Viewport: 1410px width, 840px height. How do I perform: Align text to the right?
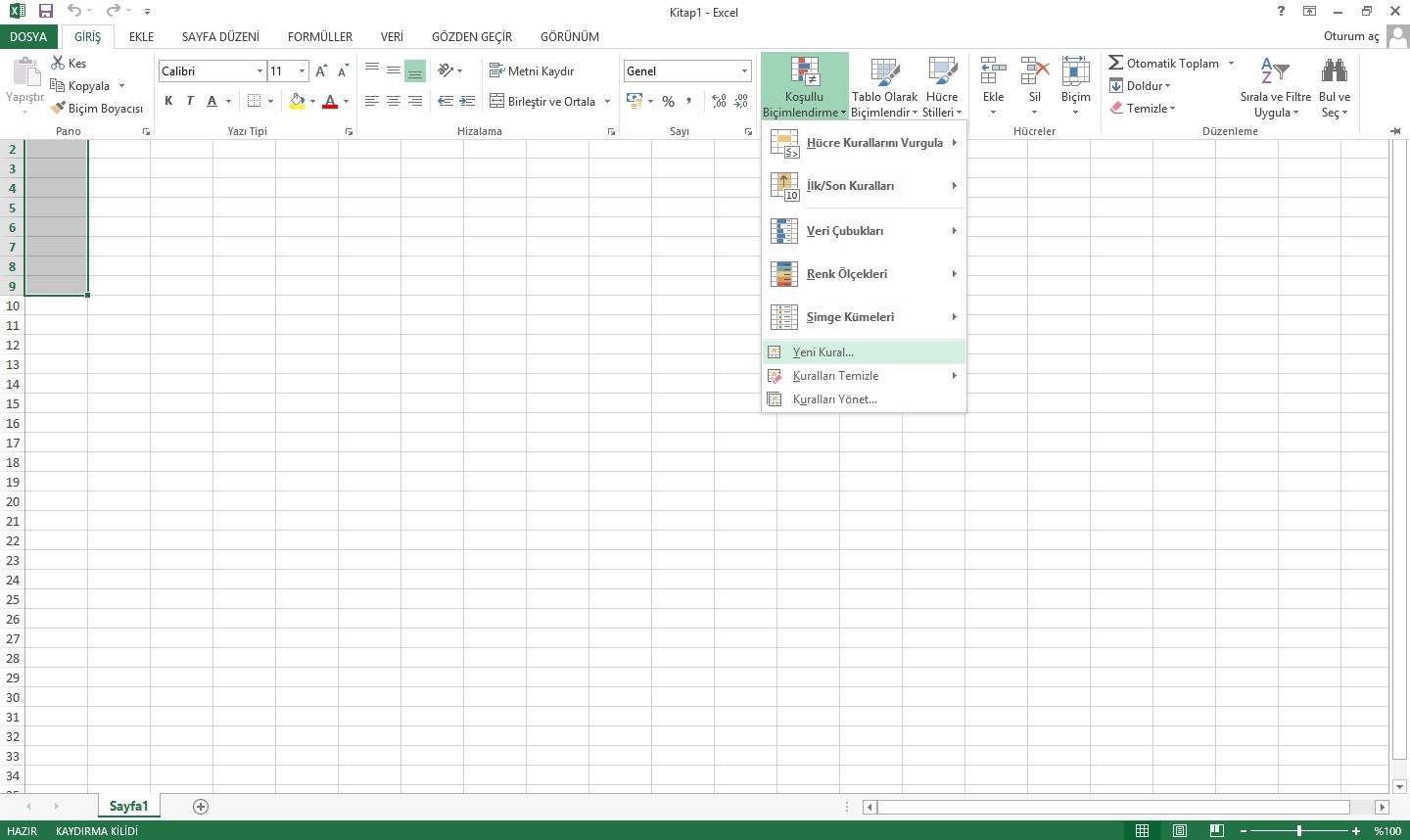click(415, 101)
